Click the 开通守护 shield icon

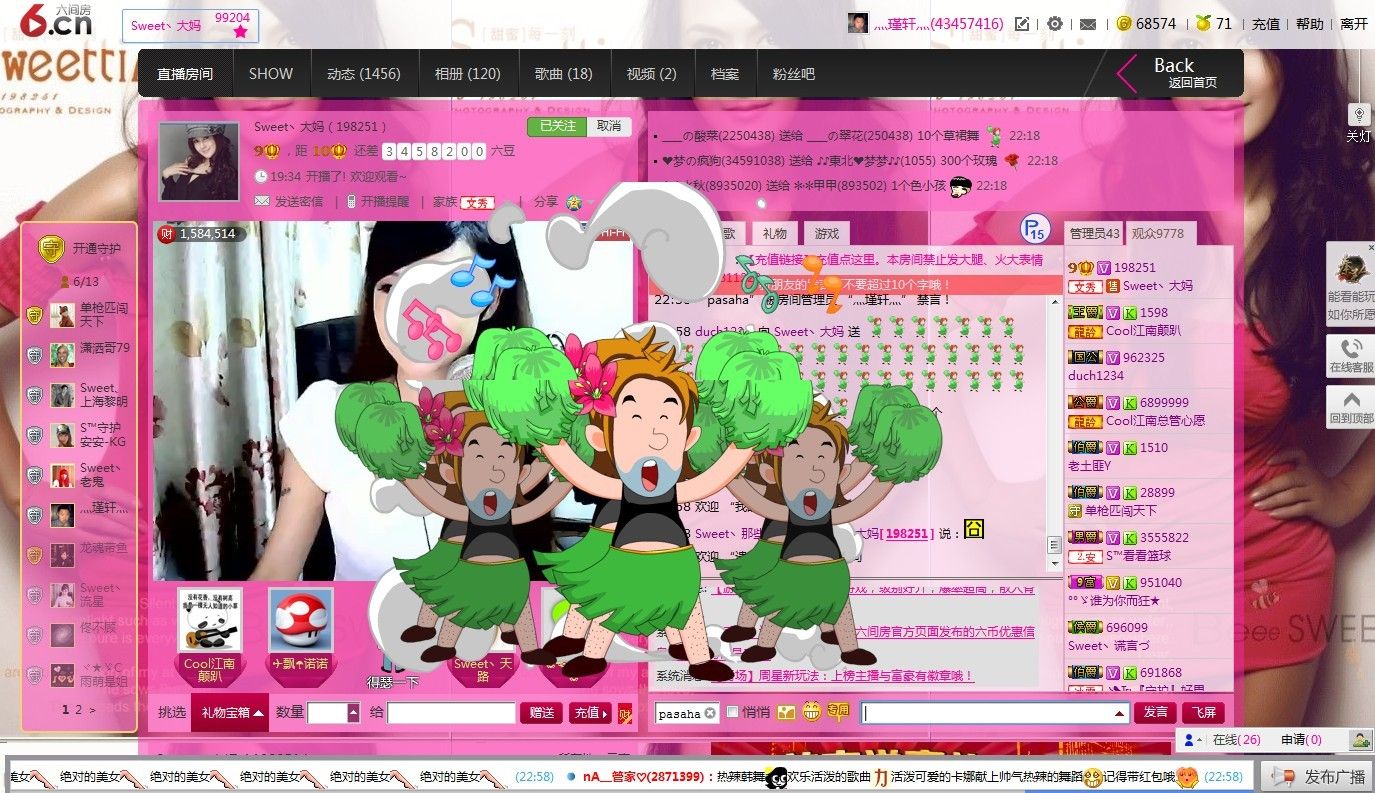(x=51, y=248)
